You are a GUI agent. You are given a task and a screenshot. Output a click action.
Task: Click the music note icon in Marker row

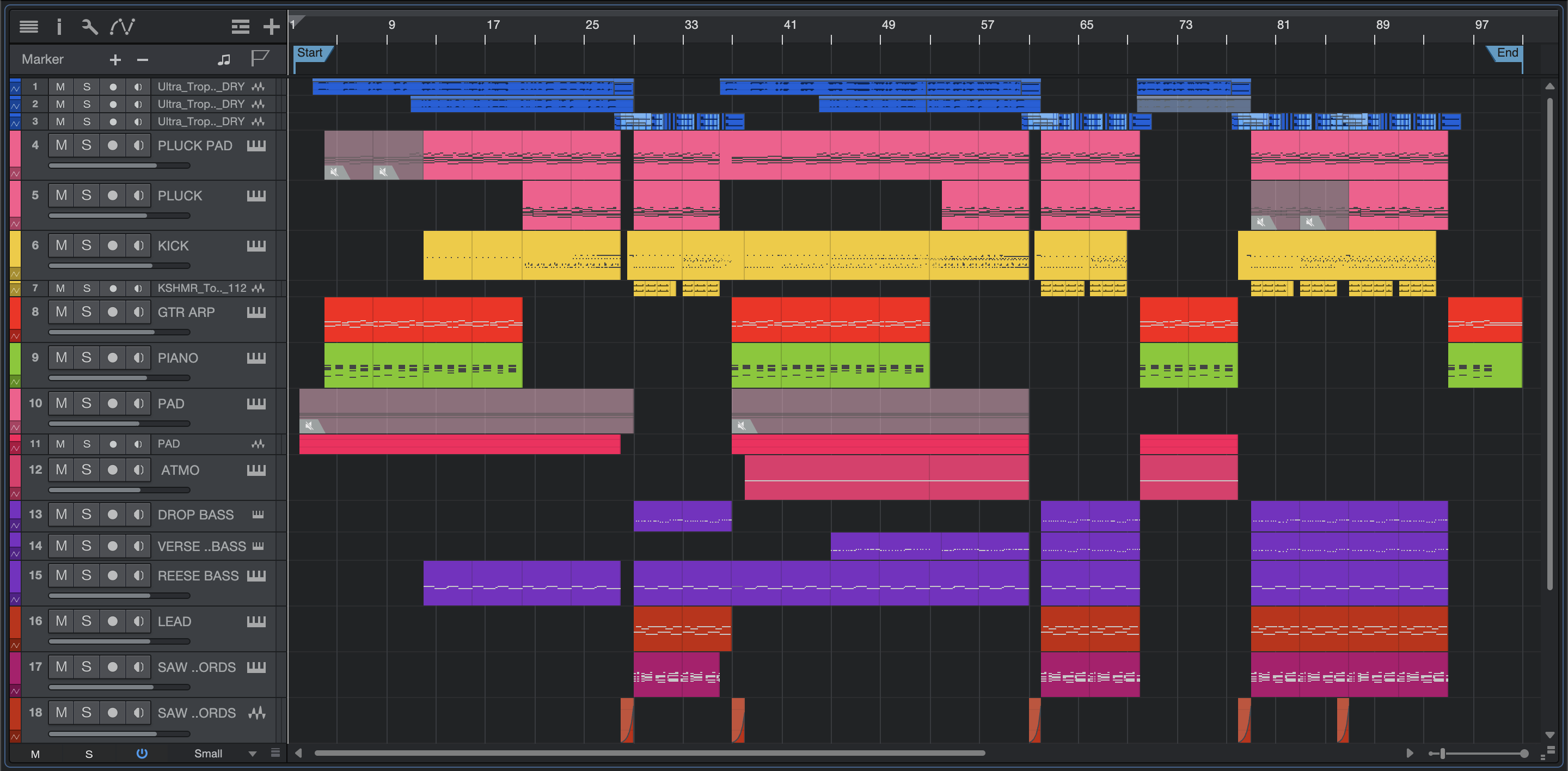coord(224,60)
